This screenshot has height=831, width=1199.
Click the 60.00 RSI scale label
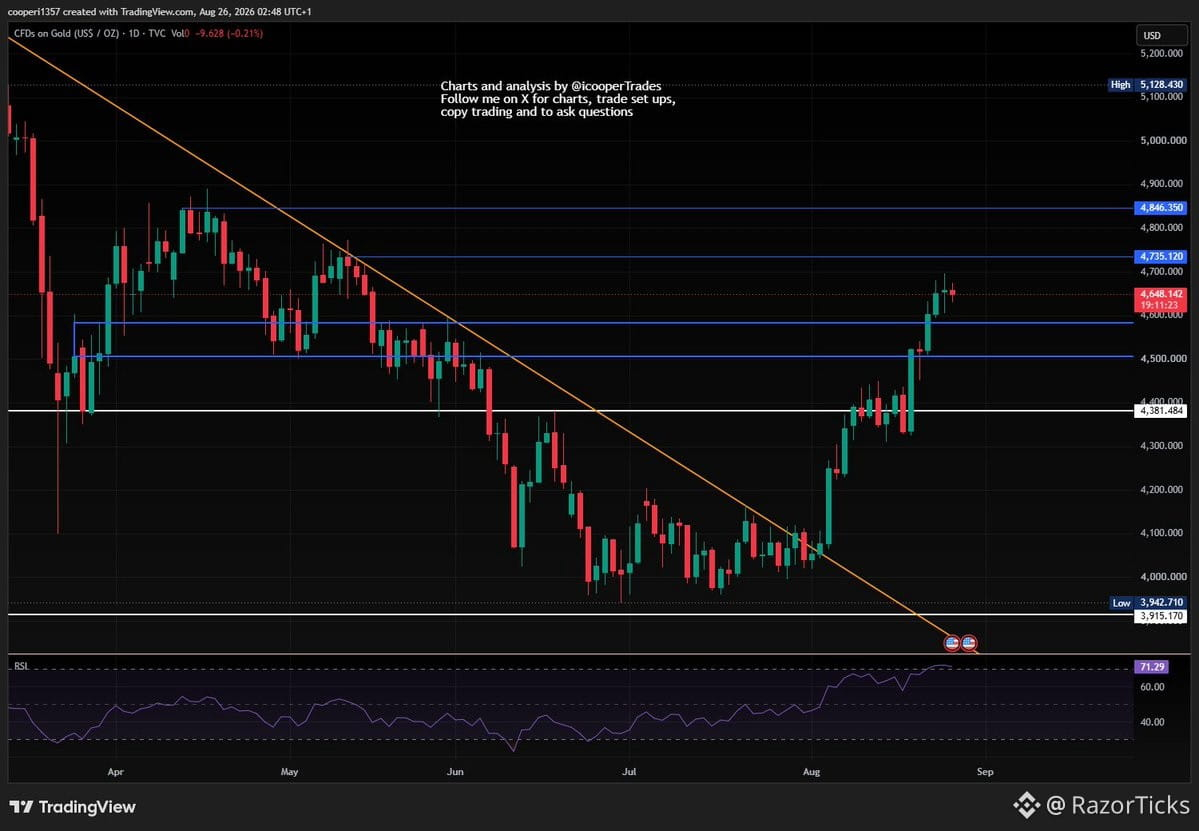point(1152,687)
